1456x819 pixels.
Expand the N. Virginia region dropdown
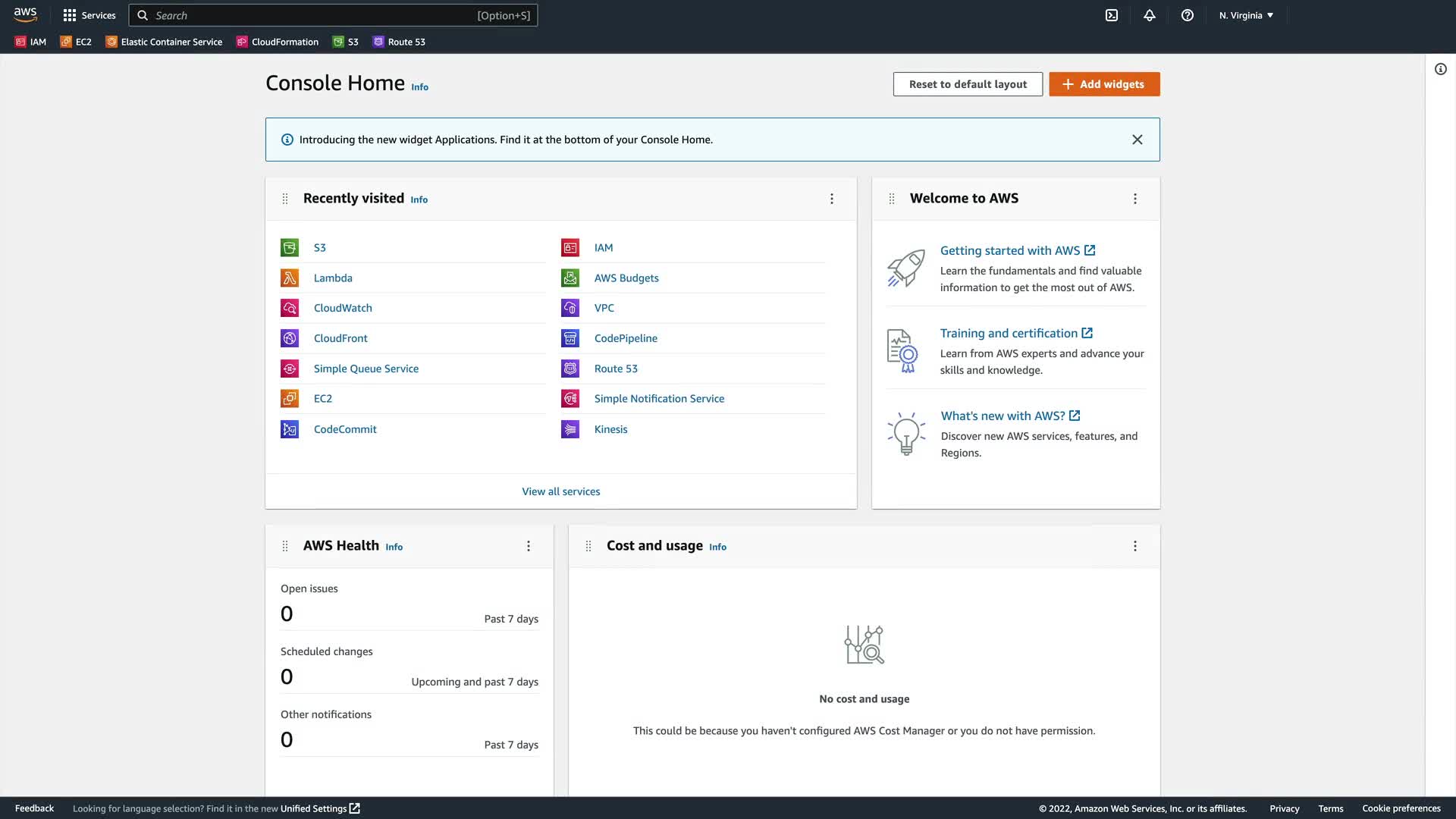1246,15
